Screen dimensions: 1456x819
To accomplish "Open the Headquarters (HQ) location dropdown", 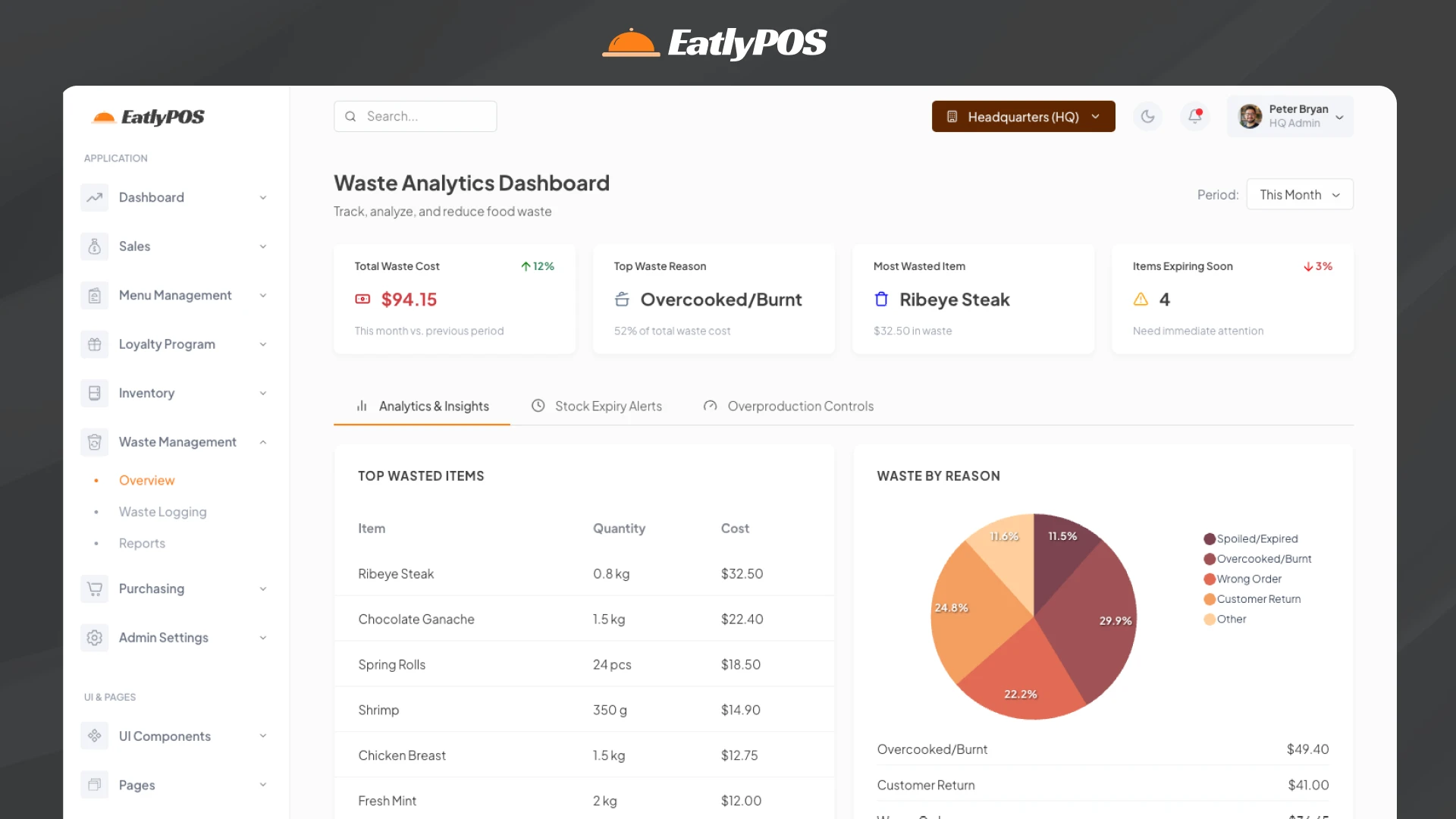I will 1023,117.
